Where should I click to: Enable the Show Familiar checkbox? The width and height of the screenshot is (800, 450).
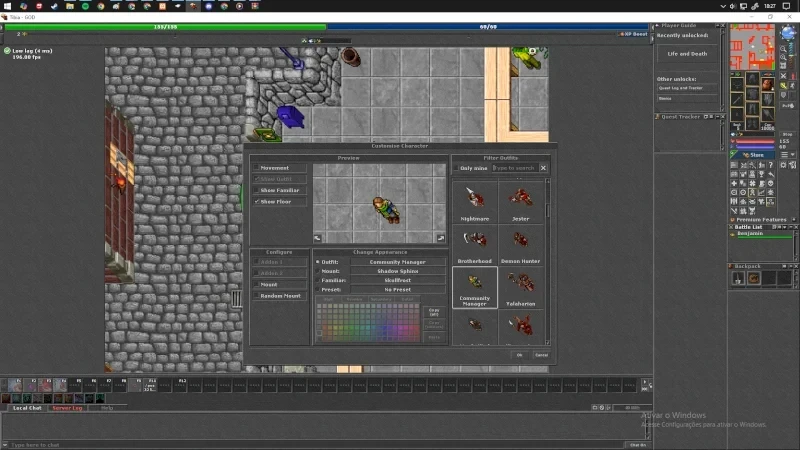[x=257, y=190]
